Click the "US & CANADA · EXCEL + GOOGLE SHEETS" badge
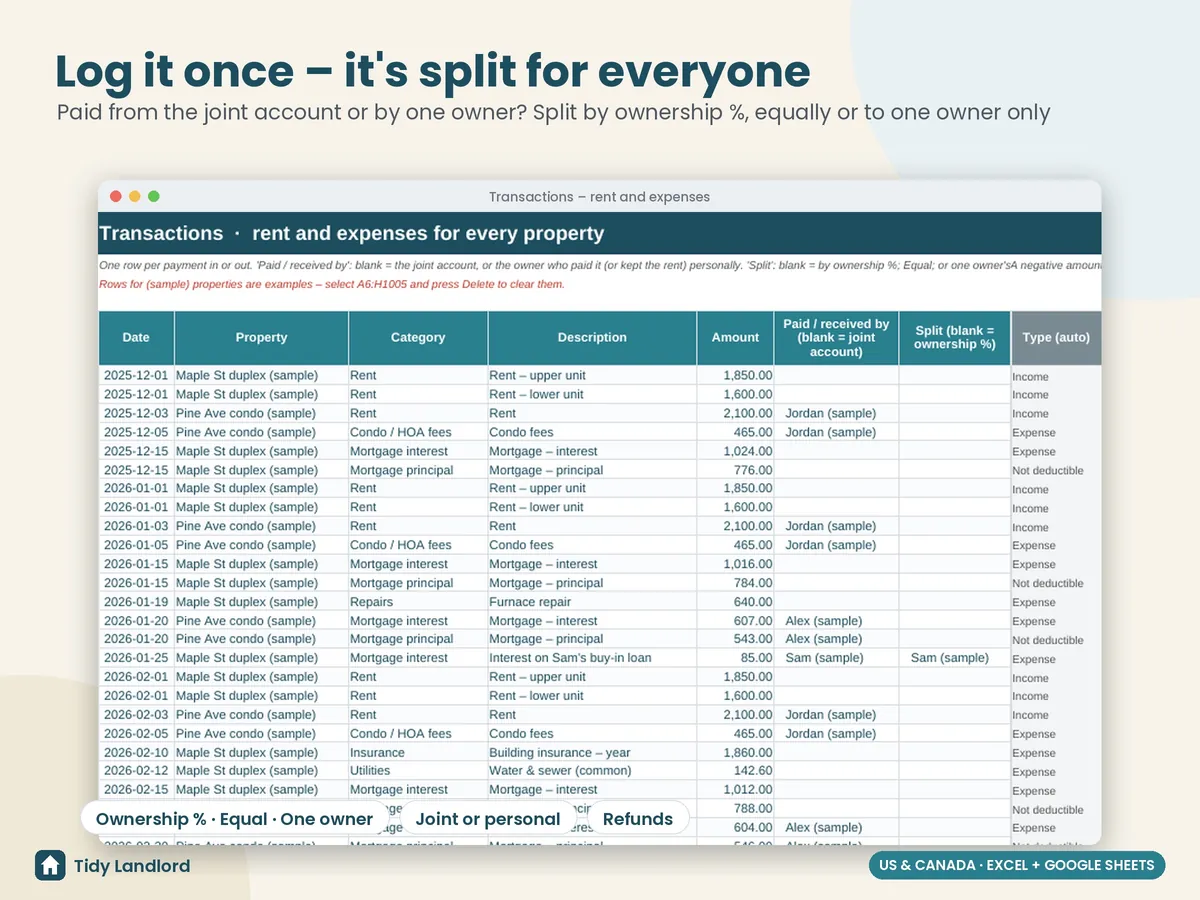This screenshot has width=1200, height=900. tap(1017, 865)
